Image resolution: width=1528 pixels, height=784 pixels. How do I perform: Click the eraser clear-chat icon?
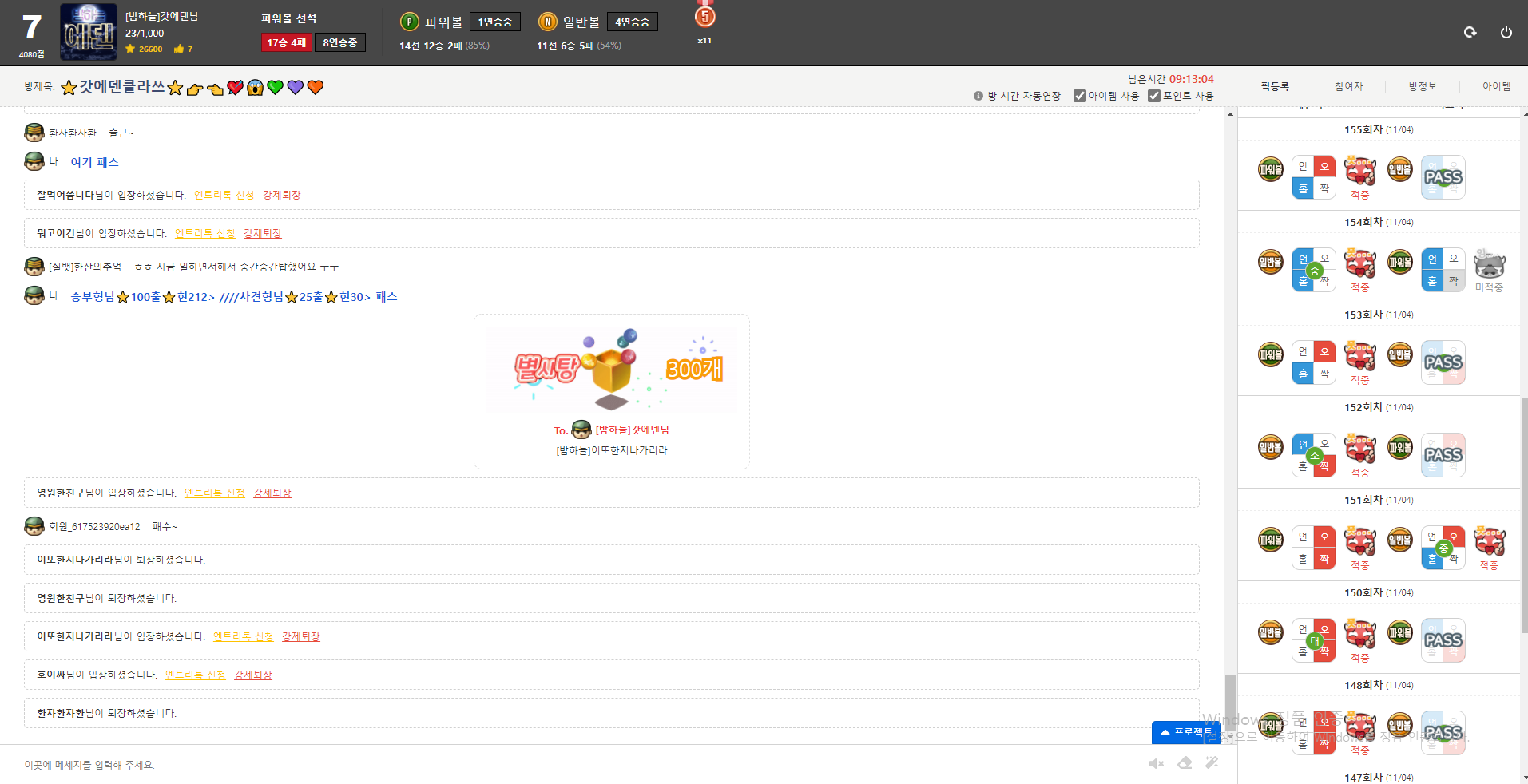(1185, 763)
